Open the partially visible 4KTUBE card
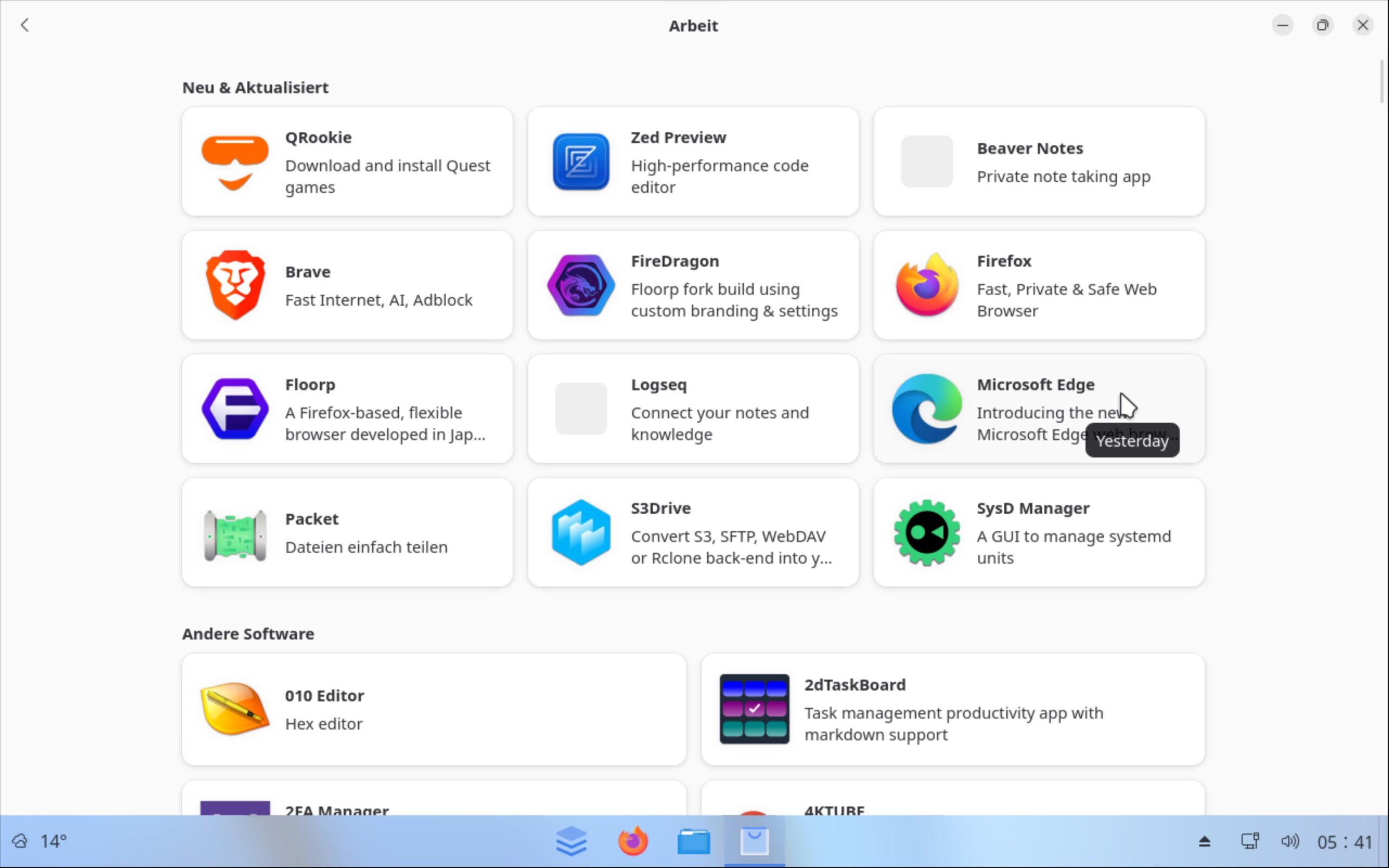 [x=953, y=798]
